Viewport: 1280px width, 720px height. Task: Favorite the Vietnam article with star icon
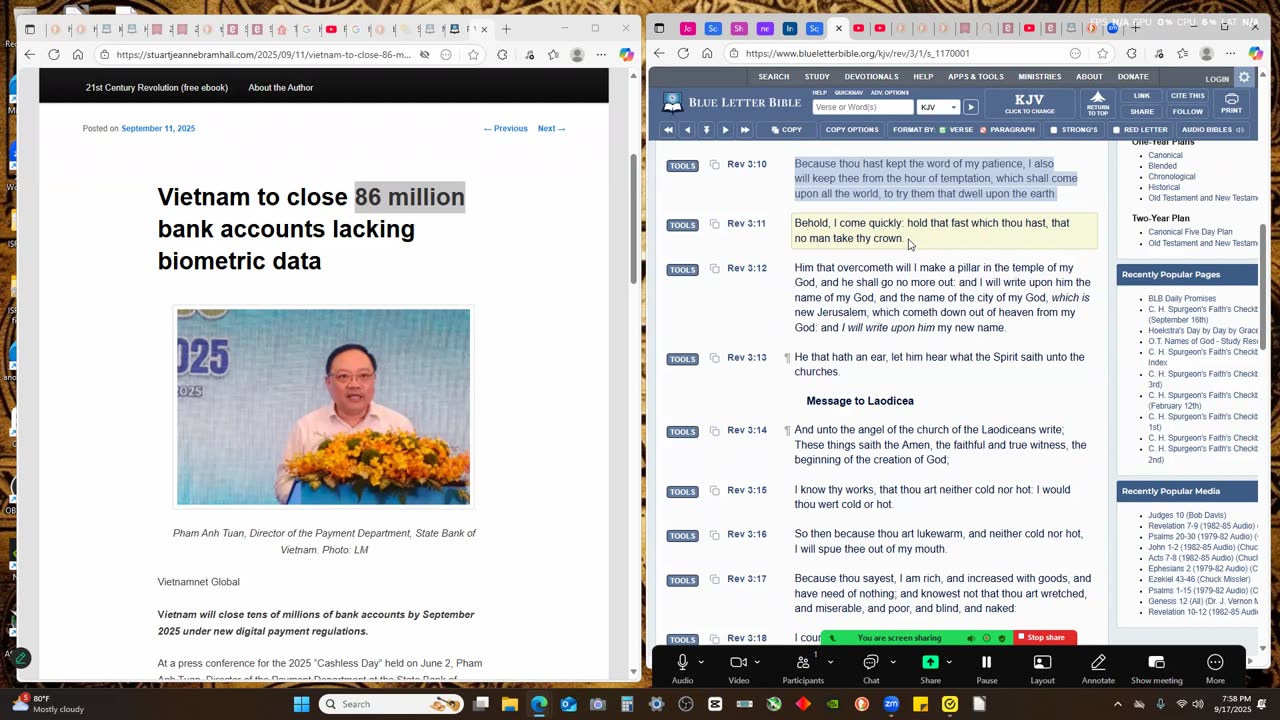[x=473, y=55]
